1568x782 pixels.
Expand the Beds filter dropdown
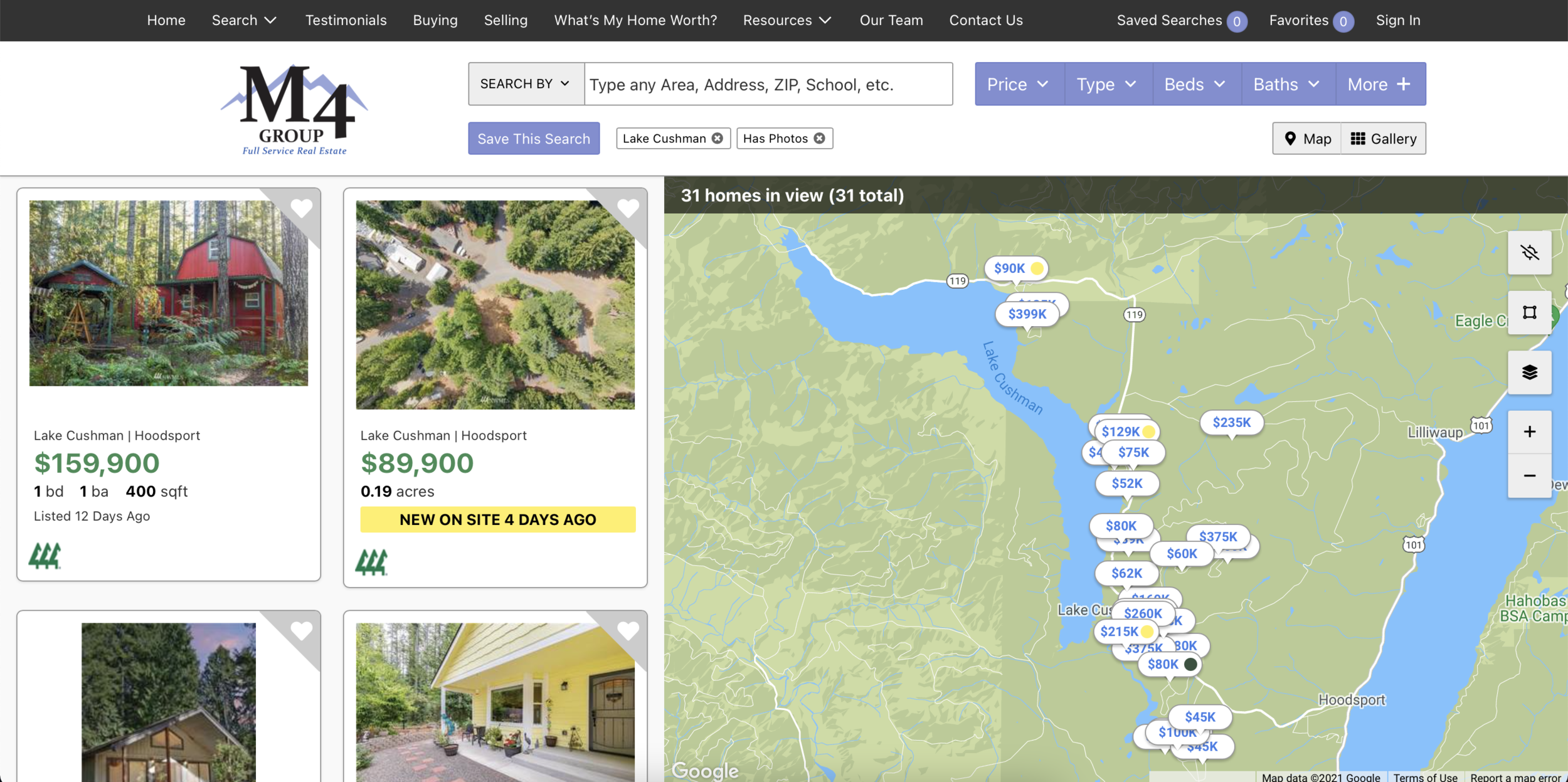pos(1195,84)
